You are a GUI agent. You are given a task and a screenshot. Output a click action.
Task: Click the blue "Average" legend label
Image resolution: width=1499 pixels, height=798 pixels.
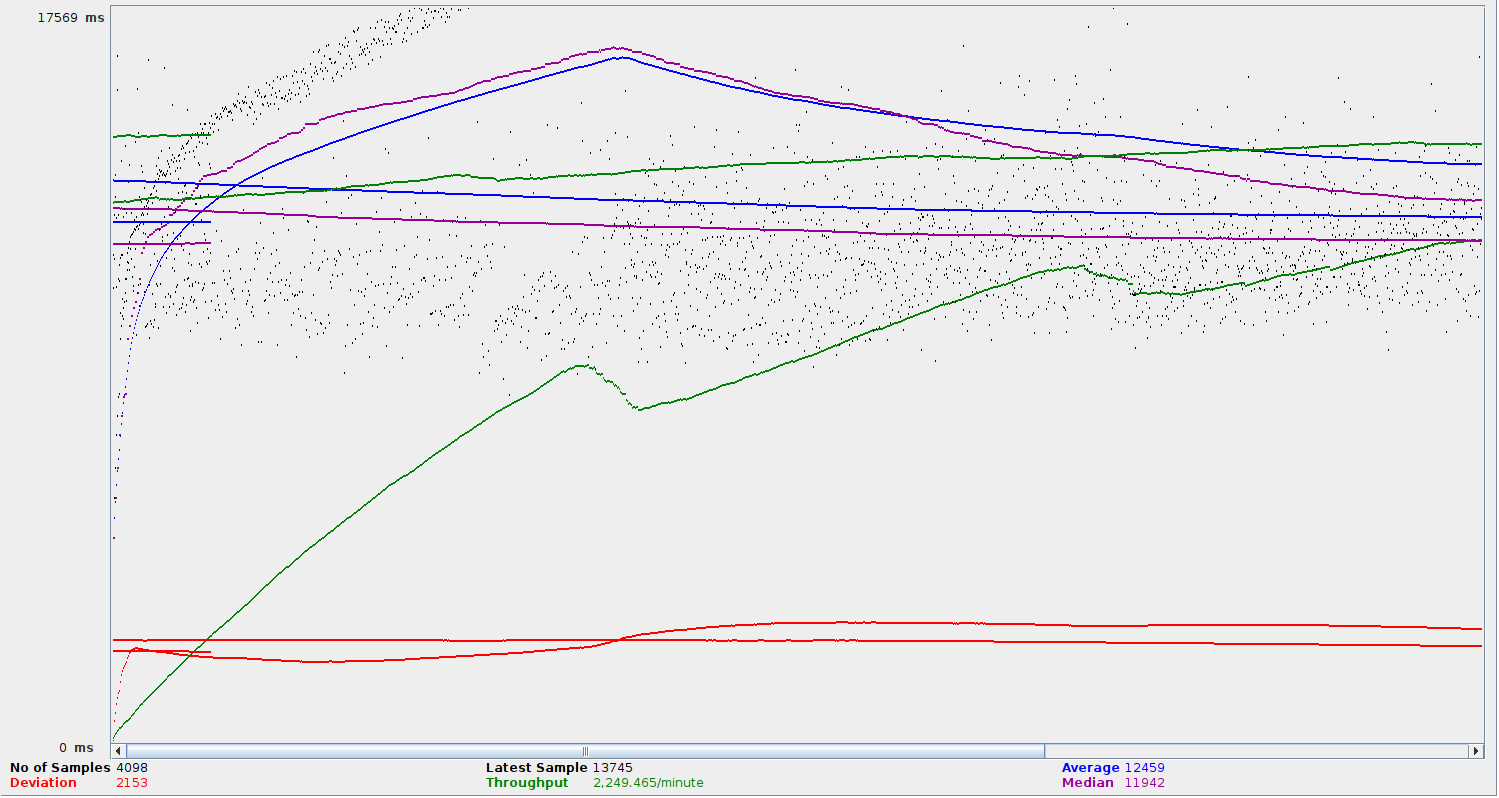(x=1090, y=768)
